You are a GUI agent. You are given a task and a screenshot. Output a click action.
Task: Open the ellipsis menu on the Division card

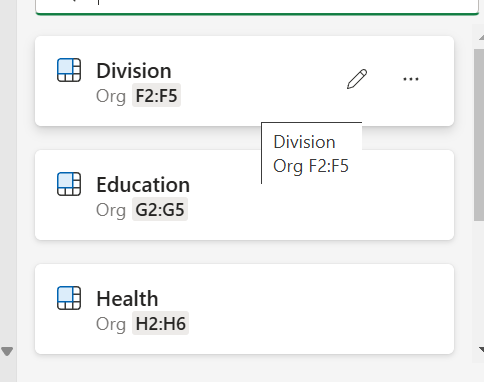[411, 79]
